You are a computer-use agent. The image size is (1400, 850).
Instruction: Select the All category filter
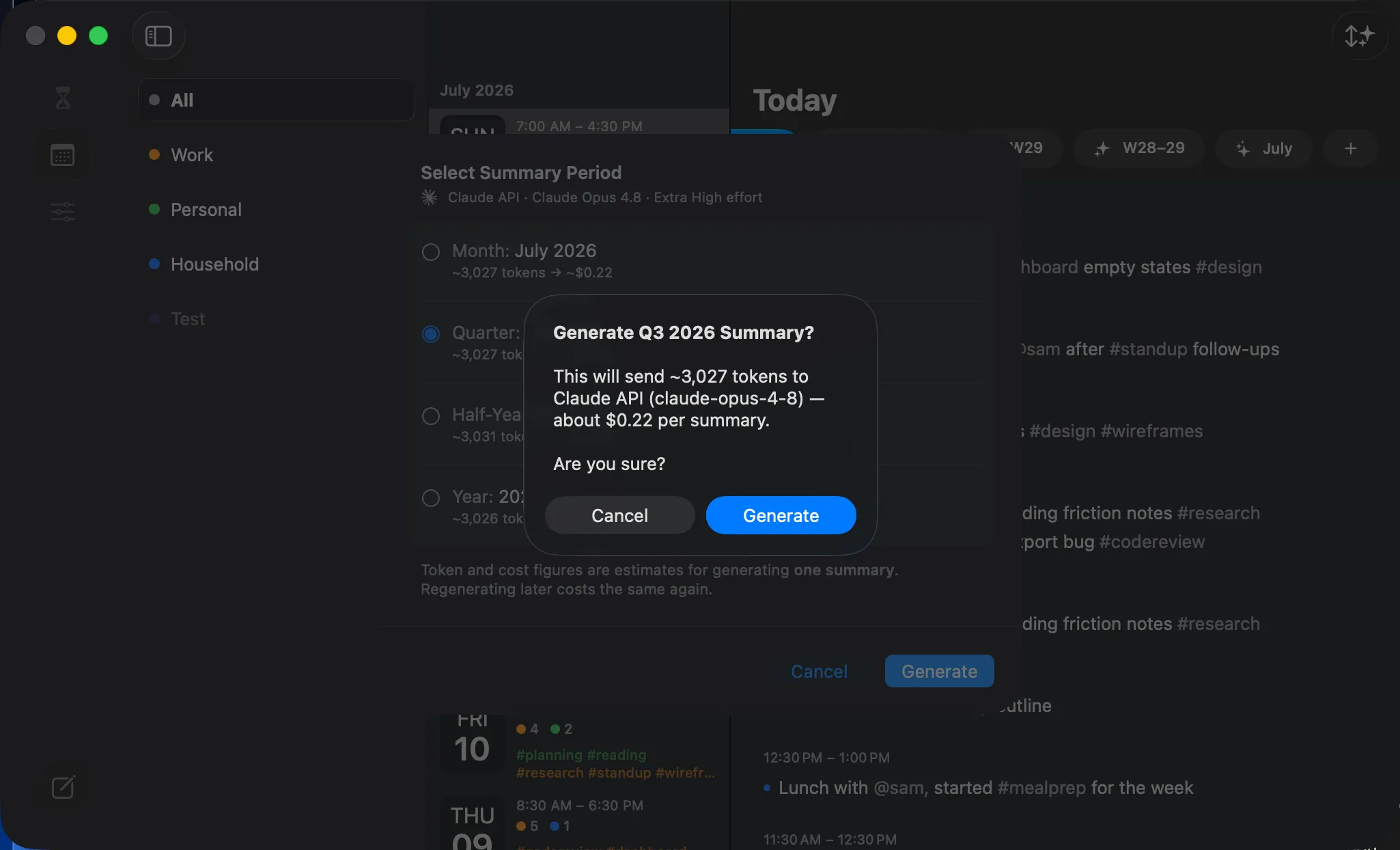276,100
